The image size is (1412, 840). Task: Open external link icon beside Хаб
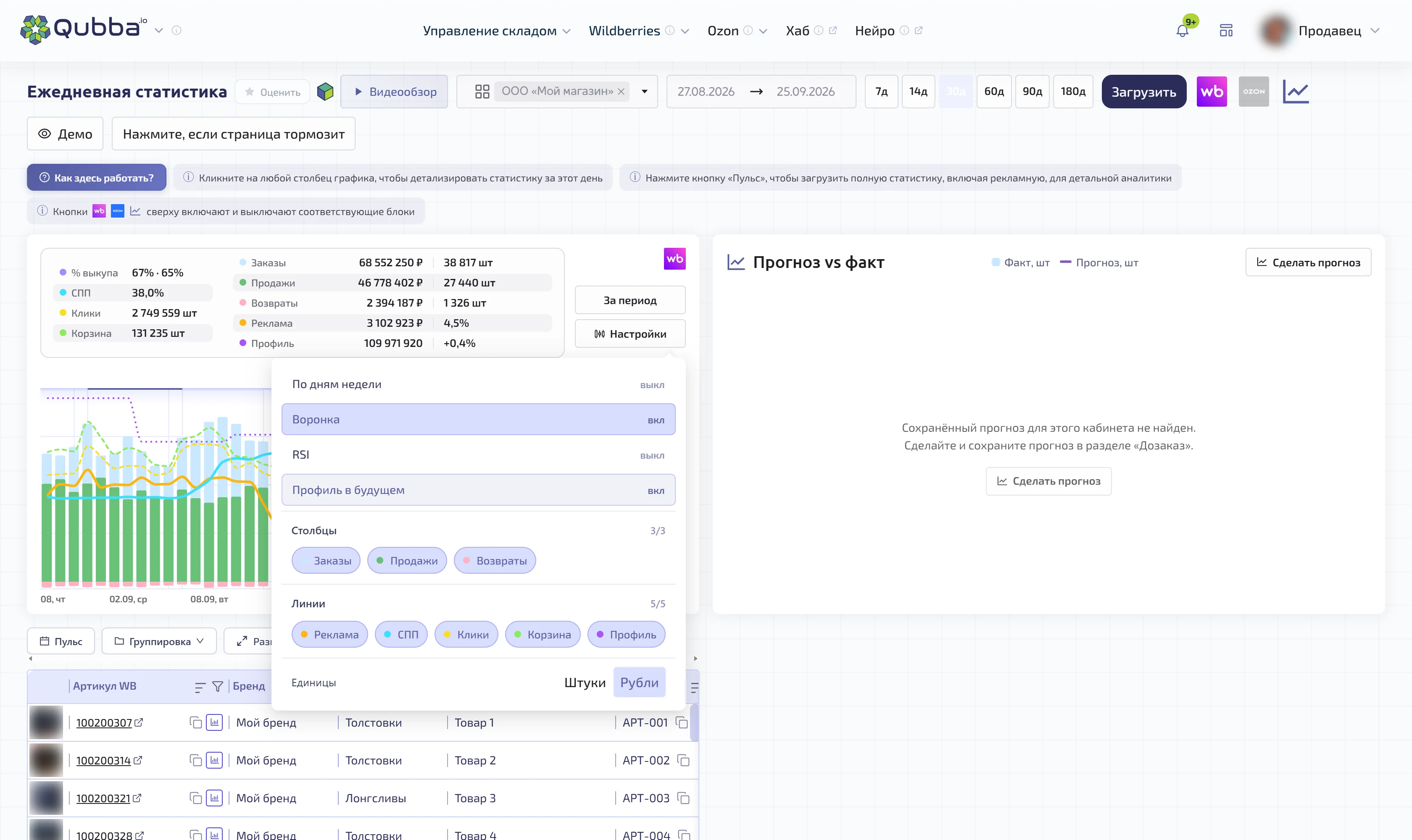click(x=832, y=31)
